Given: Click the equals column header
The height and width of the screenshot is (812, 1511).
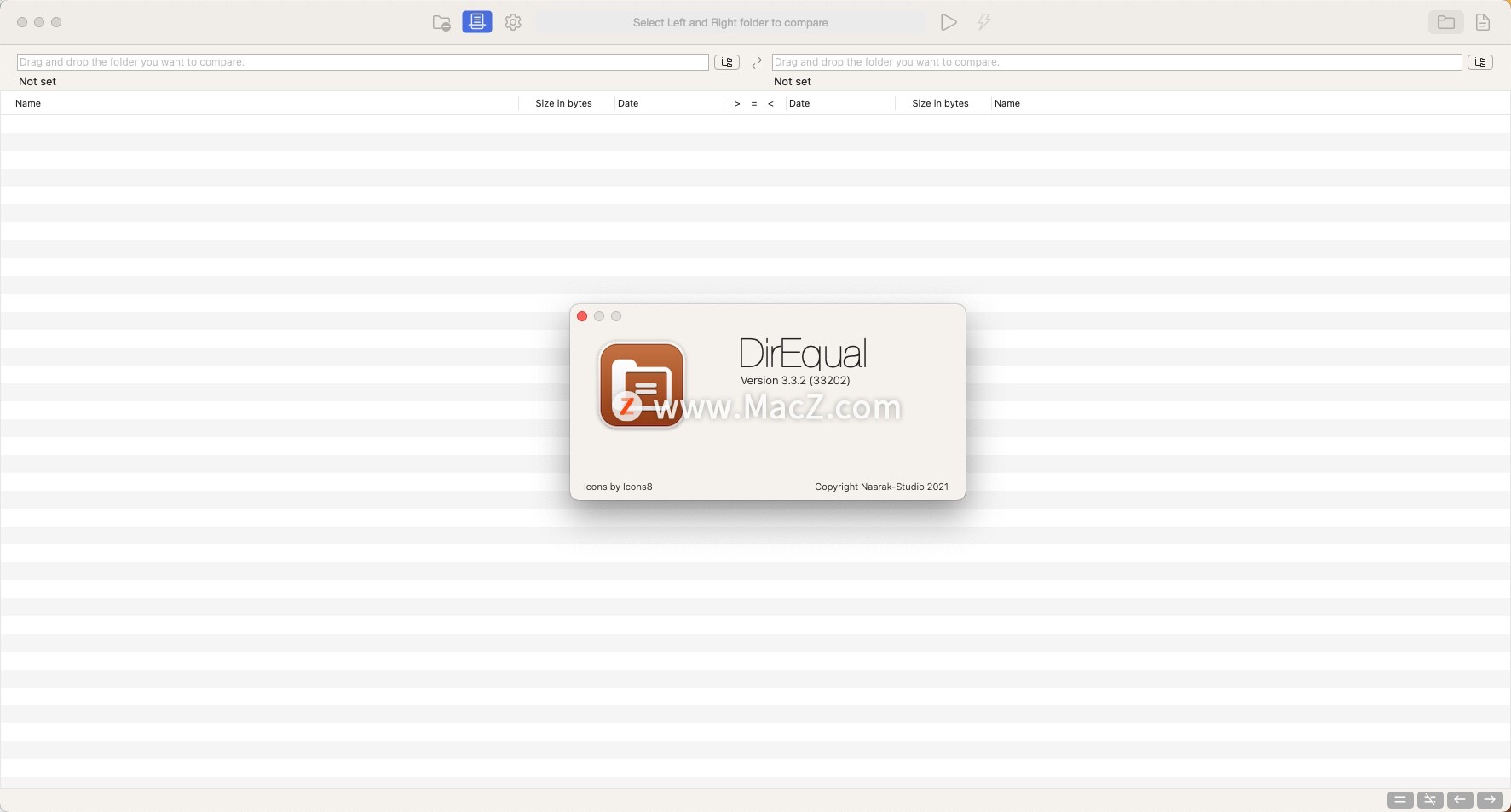Looking at the screenshot, I should (754, 103).
